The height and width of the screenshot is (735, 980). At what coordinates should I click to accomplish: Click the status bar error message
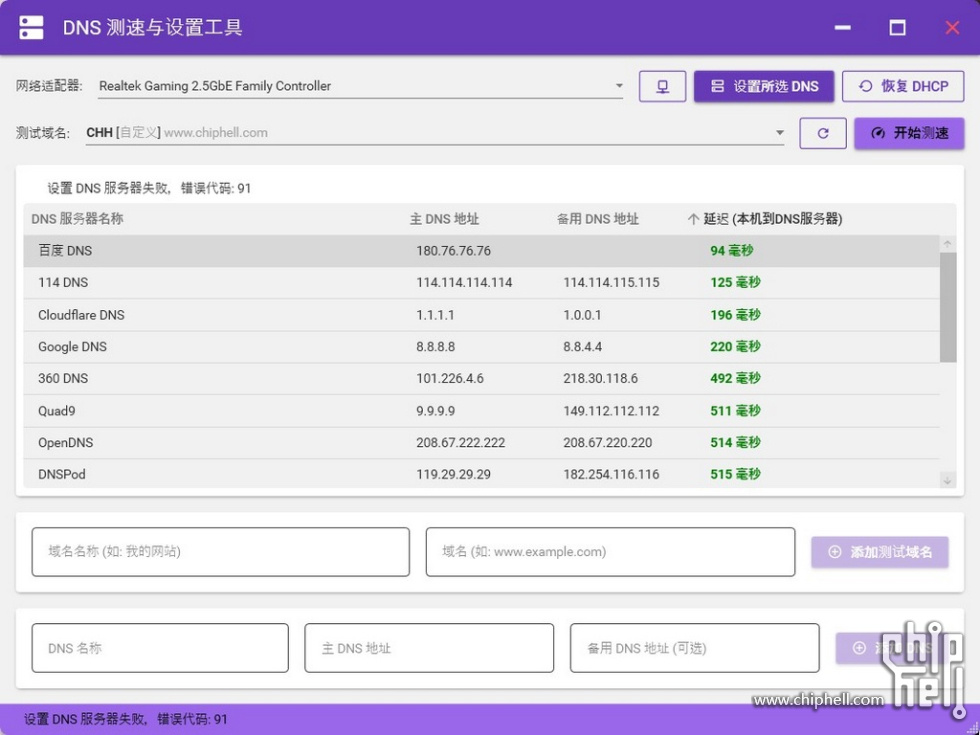coord(126,719)
